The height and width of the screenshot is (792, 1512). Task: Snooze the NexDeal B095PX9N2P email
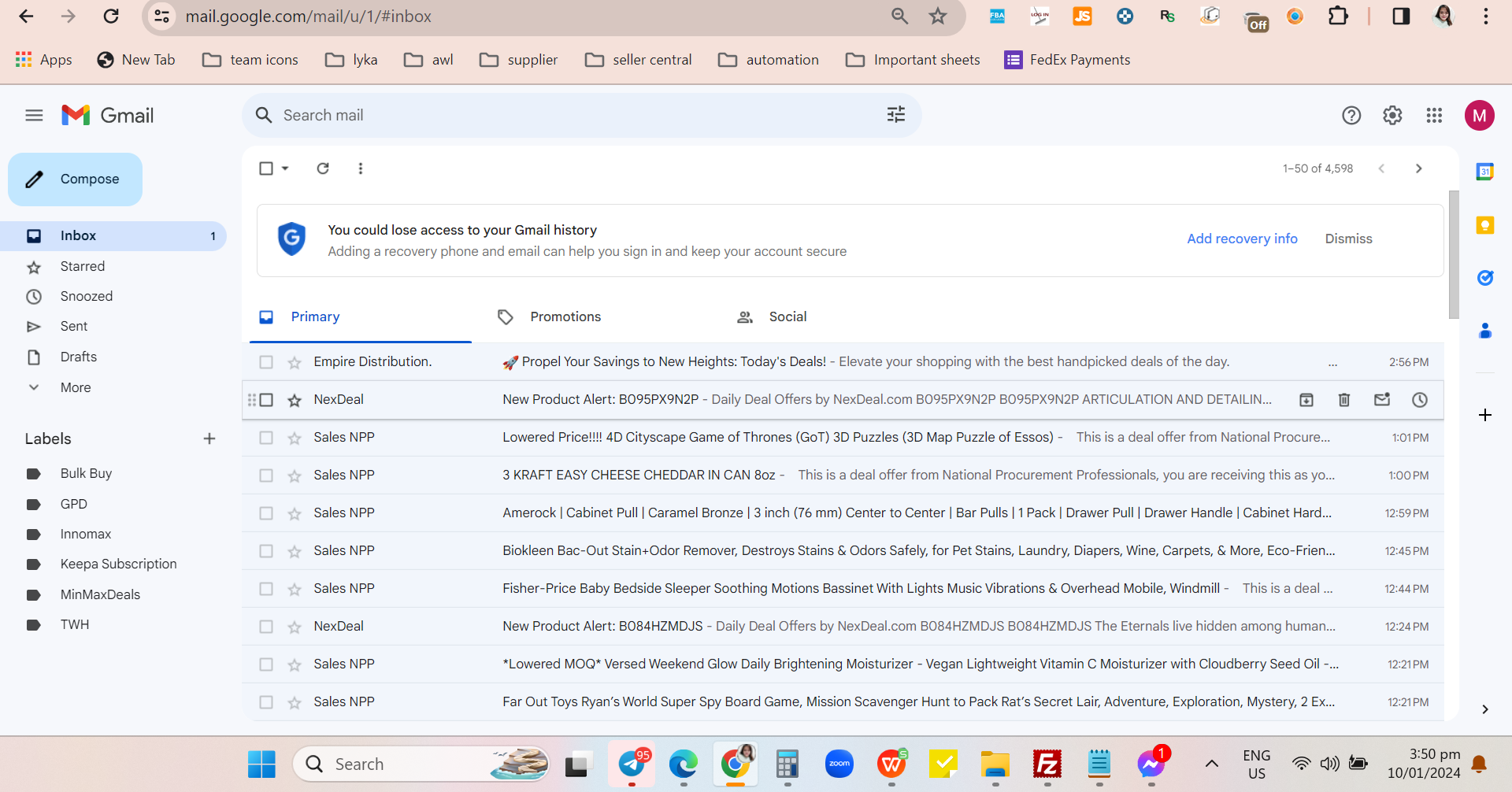1420,400
